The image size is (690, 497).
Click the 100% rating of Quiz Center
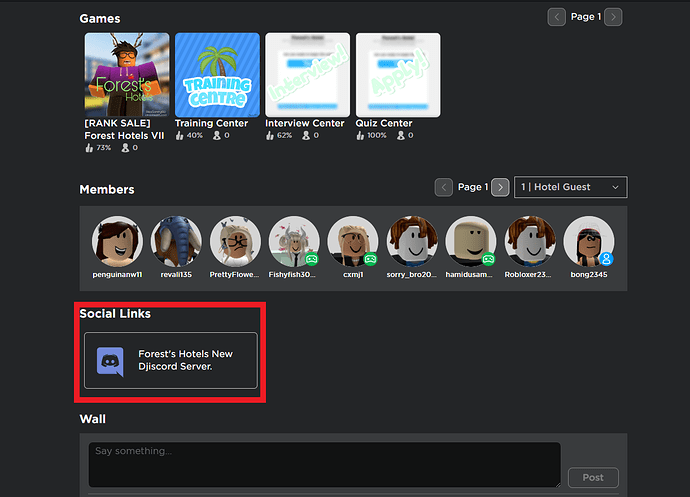pyautogui.click(x=377, y=136)
